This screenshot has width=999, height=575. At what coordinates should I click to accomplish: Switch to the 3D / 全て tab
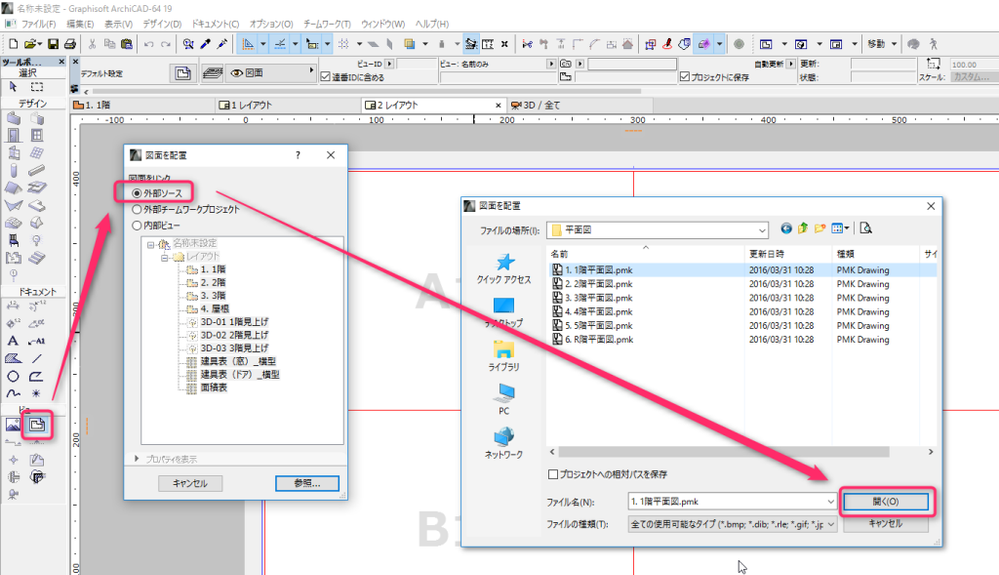pos(580,105)
